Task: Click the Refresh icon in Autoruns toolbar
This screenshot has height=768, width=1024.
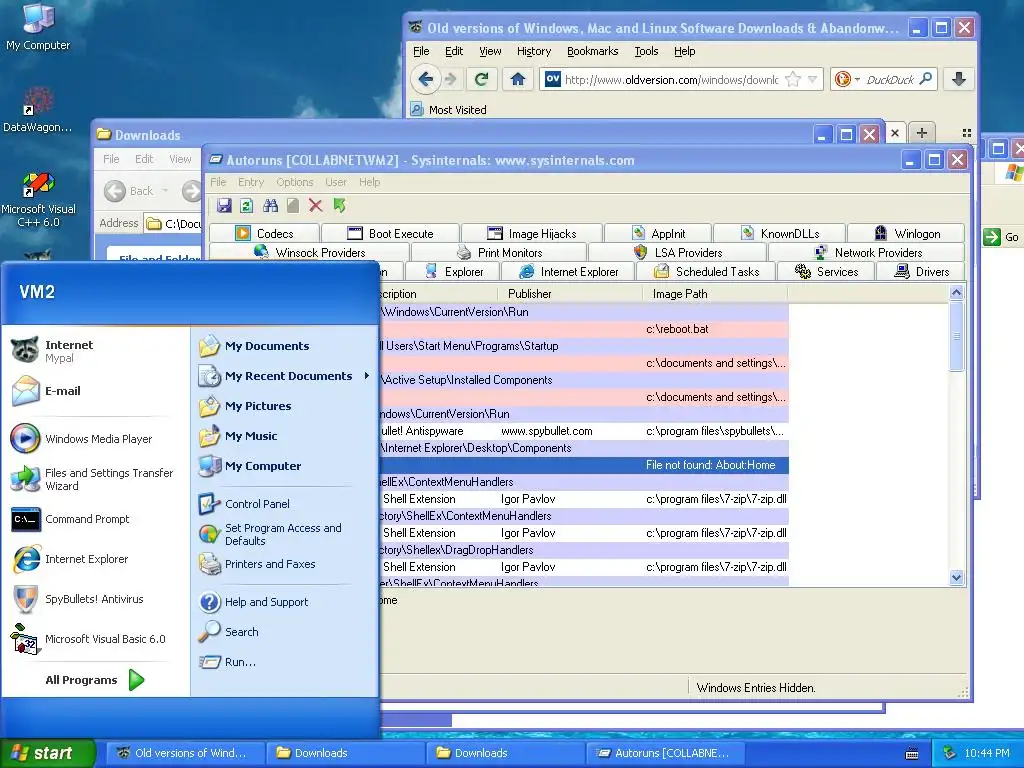Action: pyautogui.click(x=247, y=206)
